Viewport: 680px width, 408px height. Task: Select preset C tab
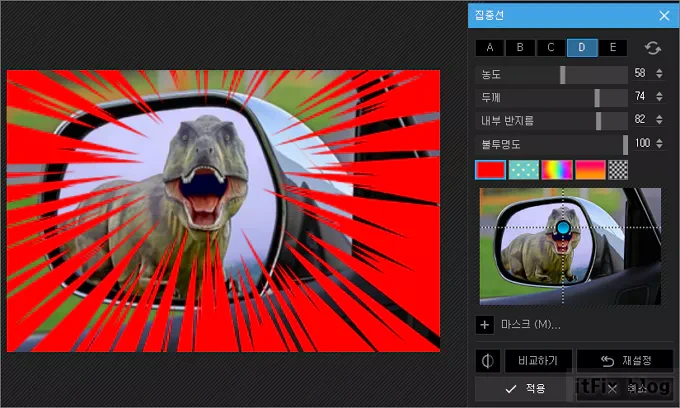[x=551, y=48]
